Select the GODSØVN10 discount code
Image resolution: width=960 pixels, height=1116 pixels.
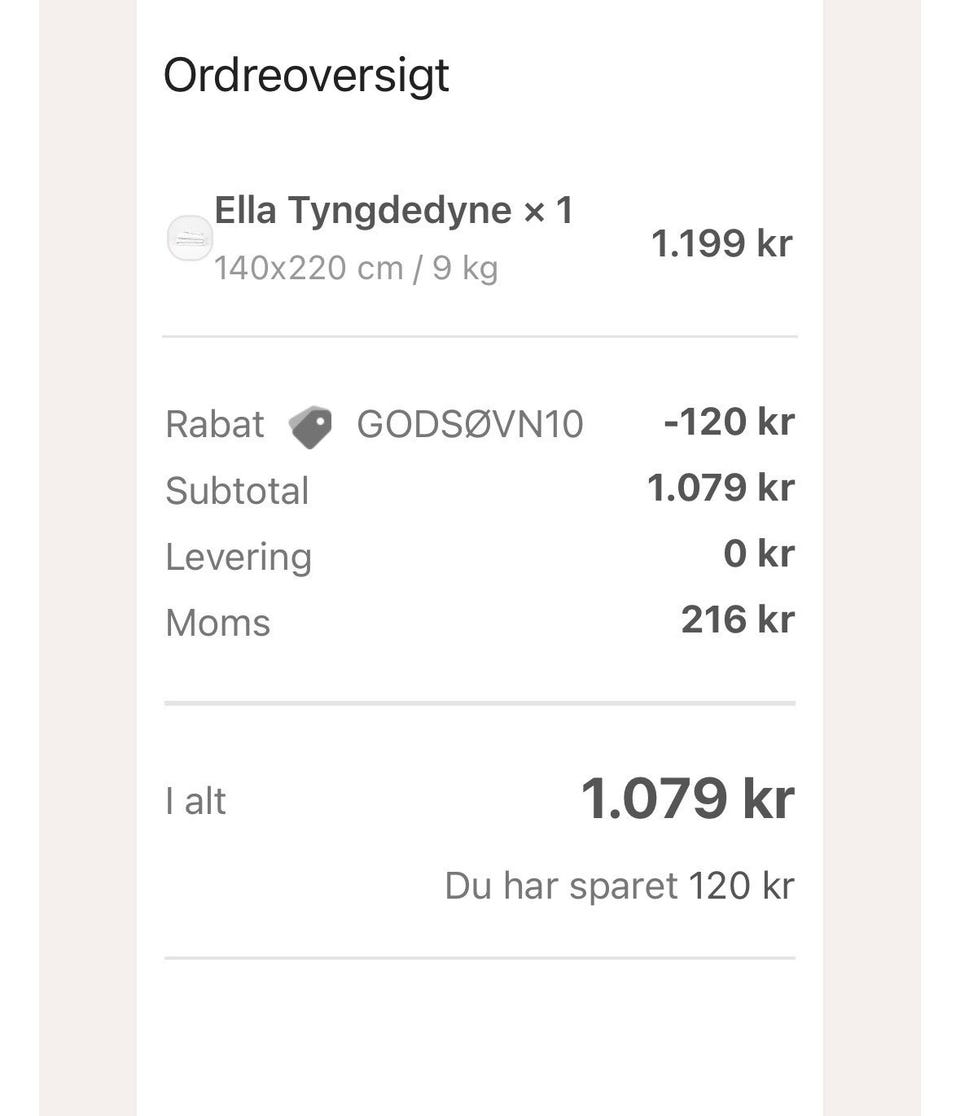[x=470, y=425]
